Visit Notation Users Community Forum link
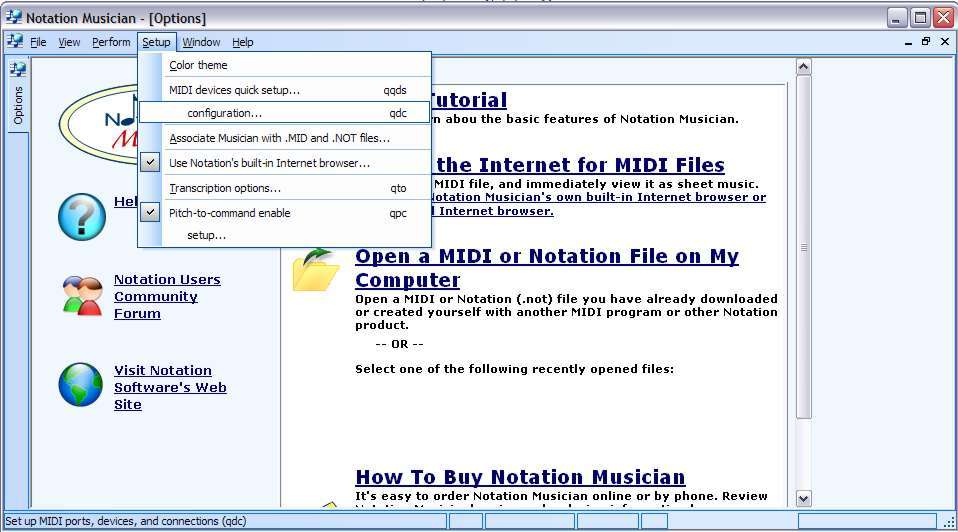958x532 pixels. point(167,296)
